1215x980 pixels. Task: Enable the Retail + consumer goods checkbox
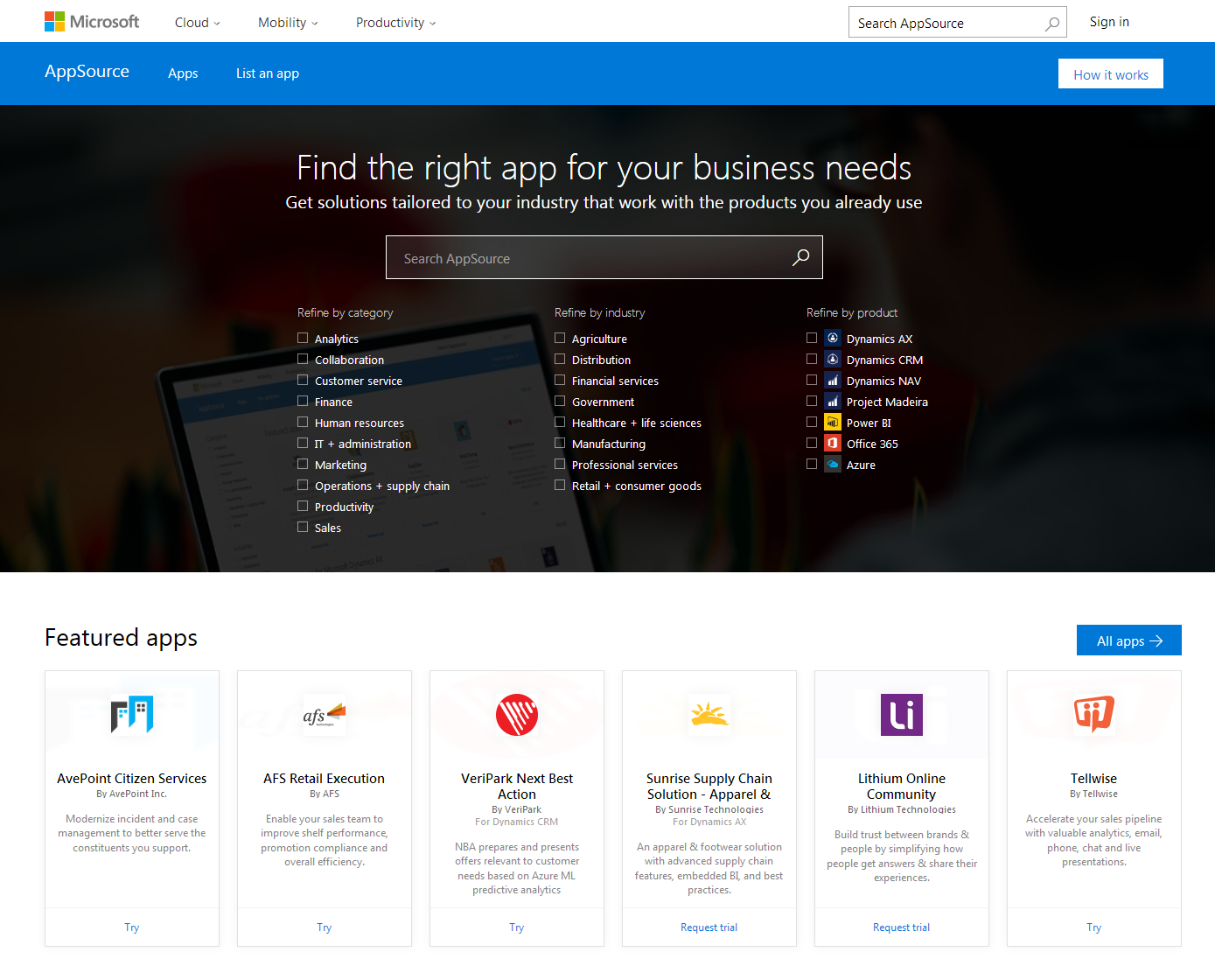[x=560, y=485]
